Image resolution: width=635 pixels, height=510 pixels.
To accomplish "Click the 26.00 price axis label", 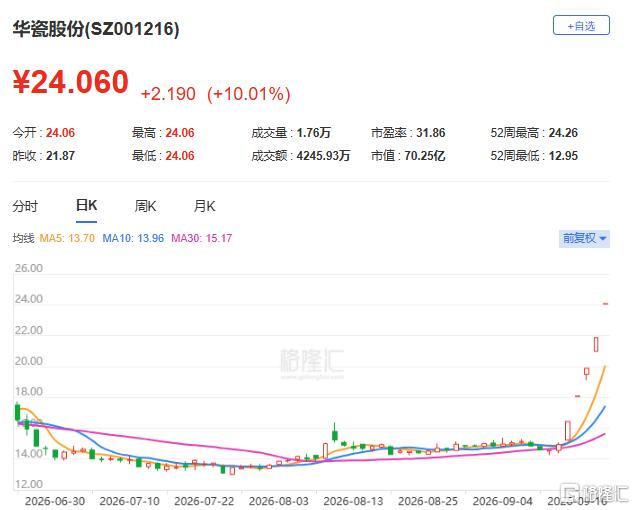I will (x=28, y=268).
